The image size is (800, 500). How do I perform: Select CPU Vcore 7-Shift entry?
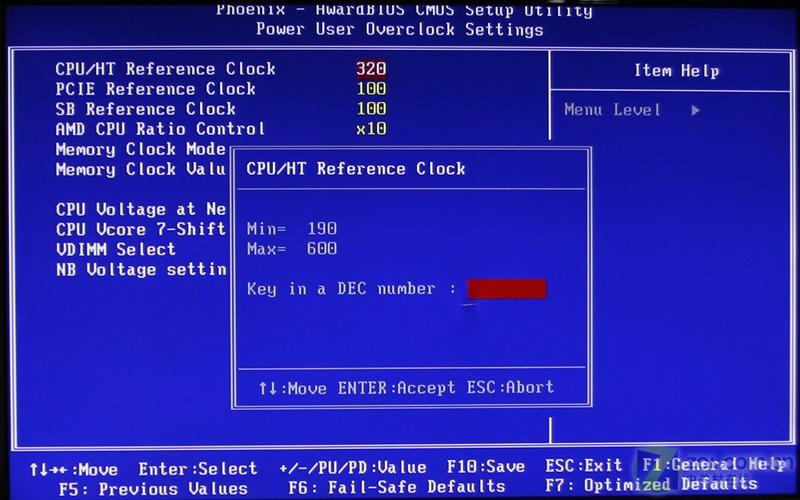click(140, 229)
